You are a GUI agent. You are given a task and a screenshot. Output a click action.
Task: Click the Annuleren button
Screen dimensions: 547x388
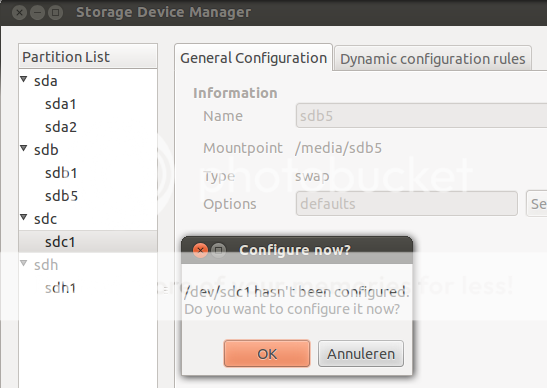click(x=361, y=353)
